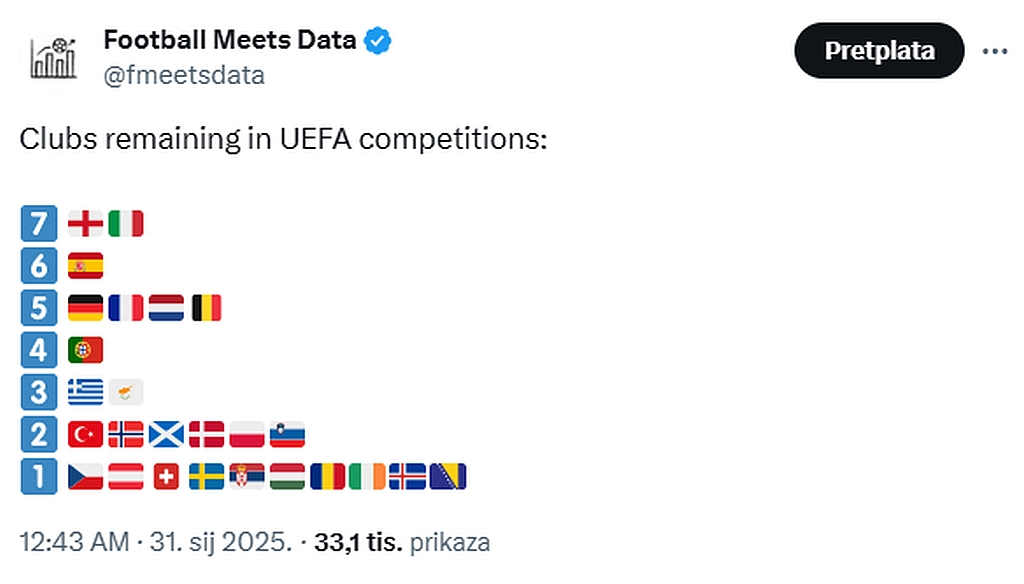Viewport: 1024px width, 584px height.
Task: Click the number 7 keycap emoji
Action: pos(39,223)
